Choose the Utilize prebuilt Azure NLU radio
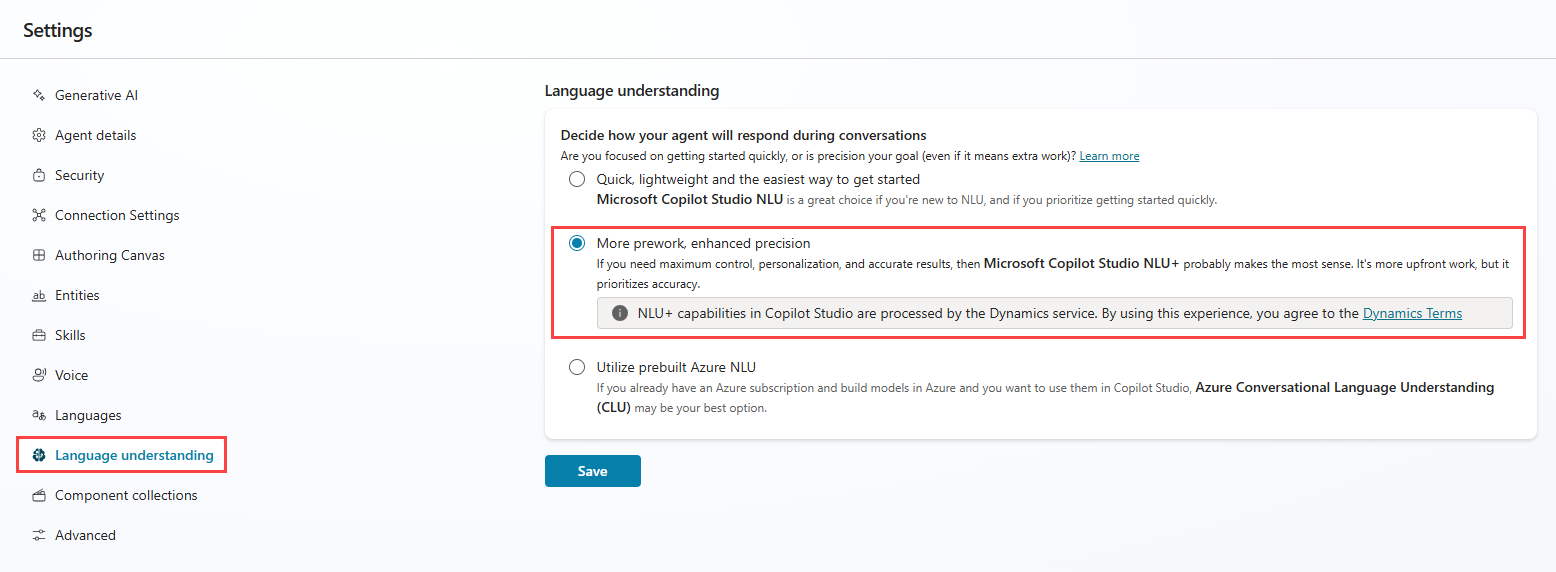The image size is (1556, 572). pos(577,367)
